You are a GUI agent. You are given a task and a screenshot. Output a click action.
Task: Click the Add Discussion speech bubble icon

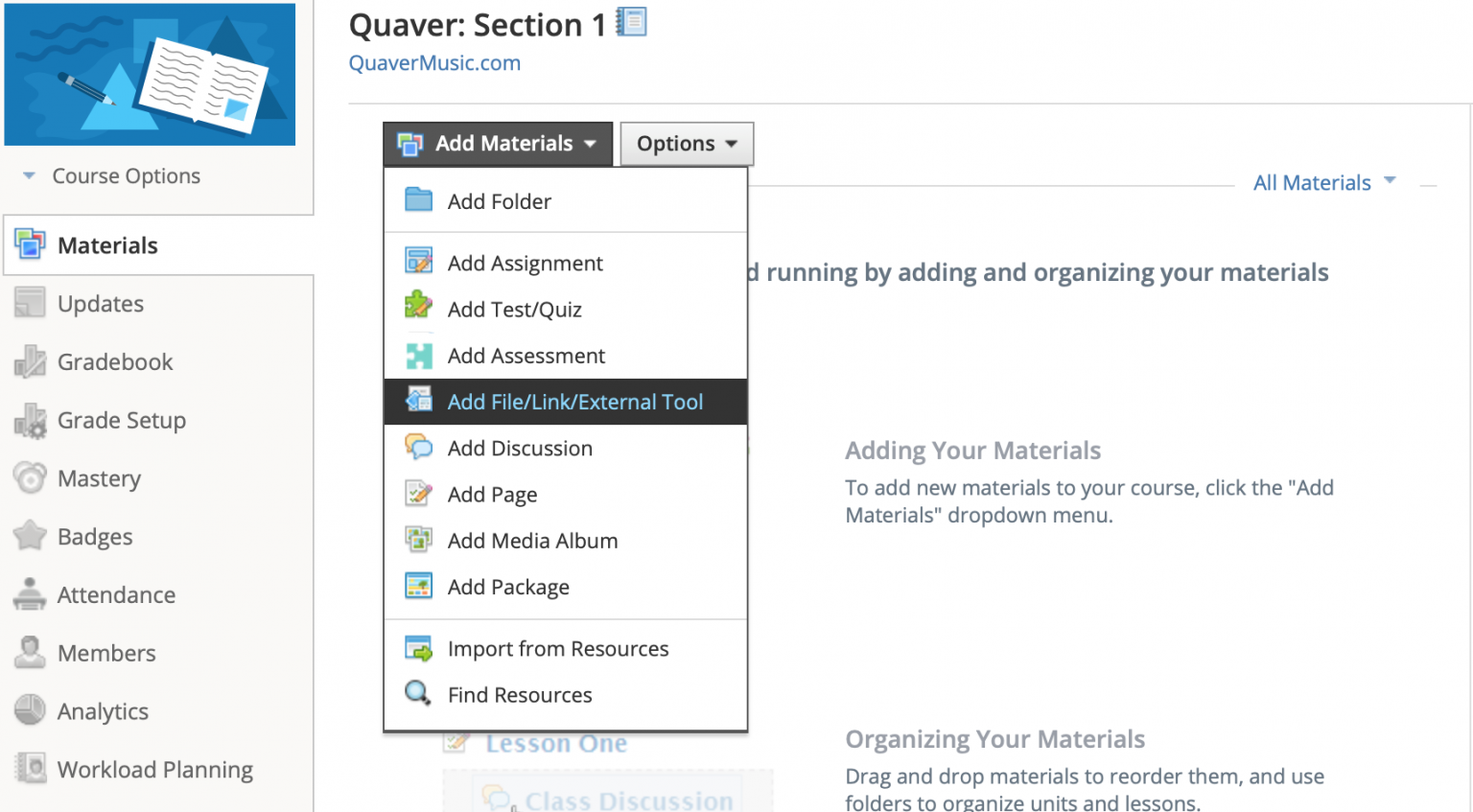[418, 447]
